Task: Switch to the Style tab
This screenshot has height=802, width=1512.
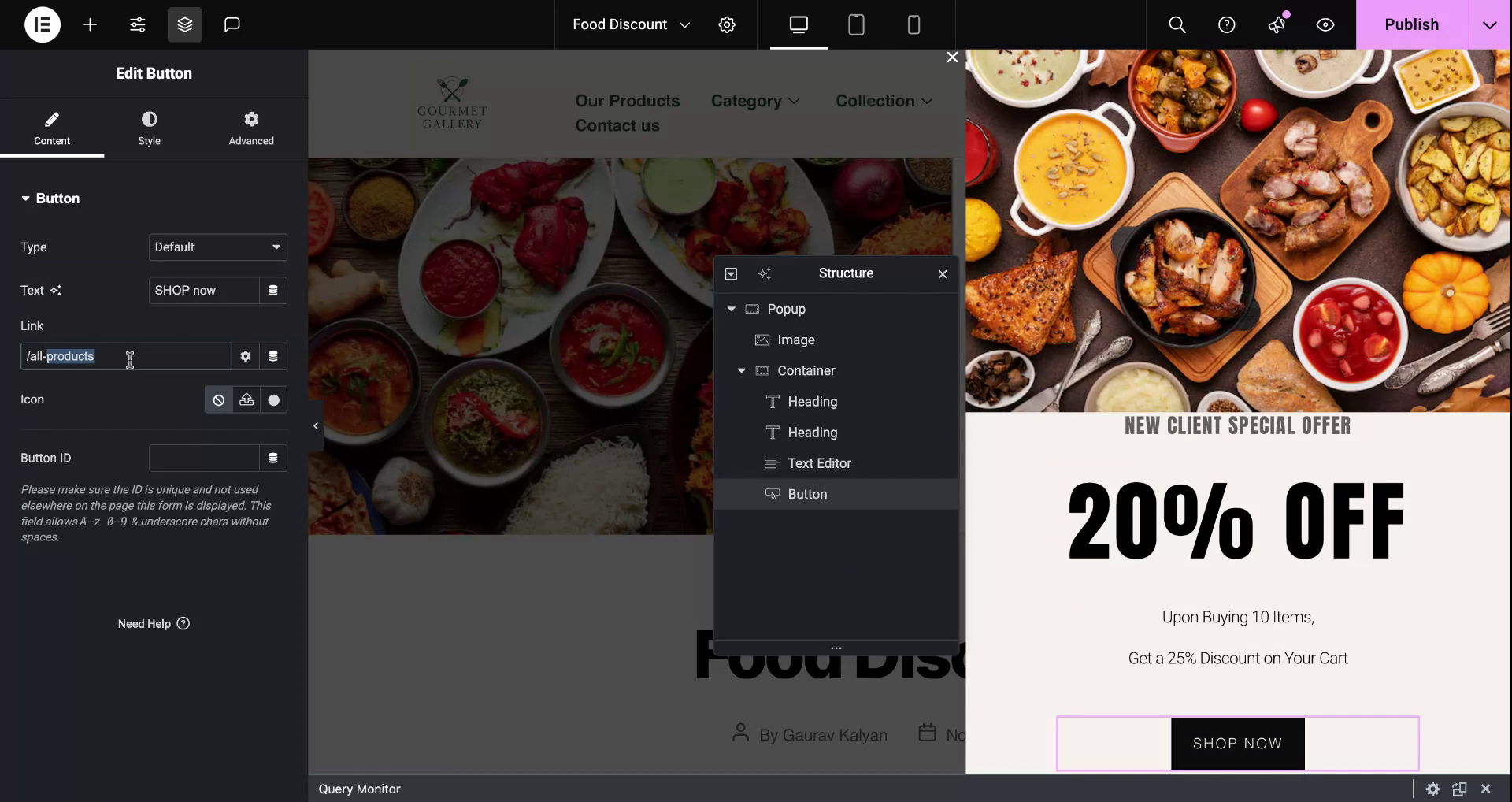Action: coord(149,128)
